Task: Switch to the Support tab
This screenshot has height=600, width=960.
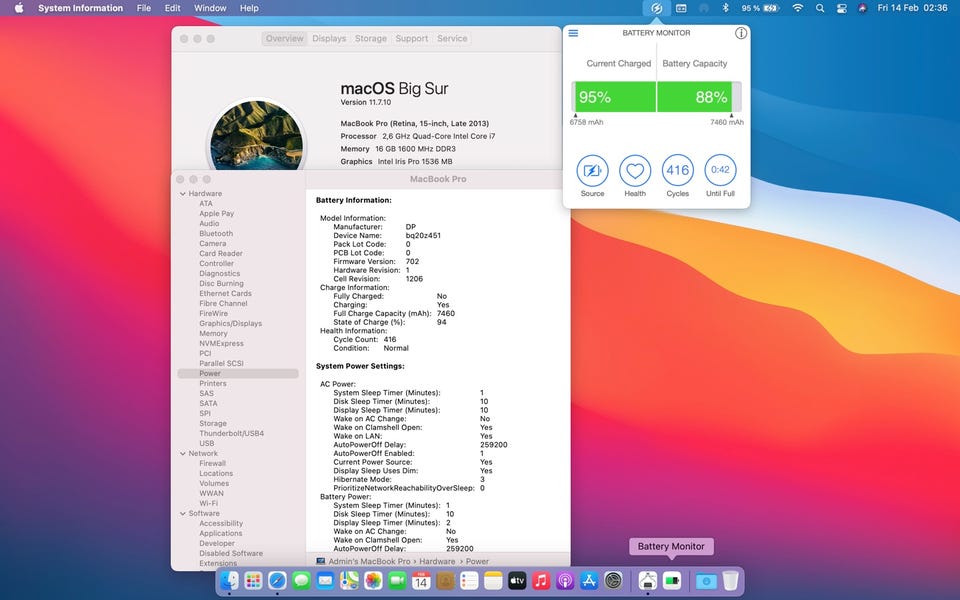Action: click(x=411, y=38)
